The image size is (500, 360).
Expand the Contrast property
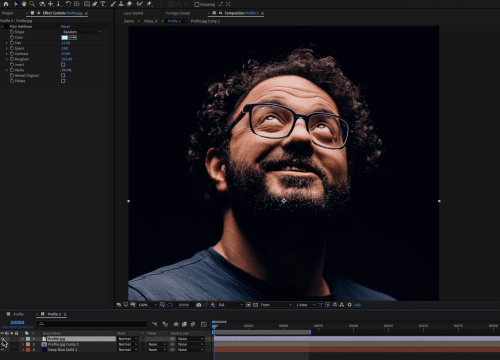[x=6, y=54]
